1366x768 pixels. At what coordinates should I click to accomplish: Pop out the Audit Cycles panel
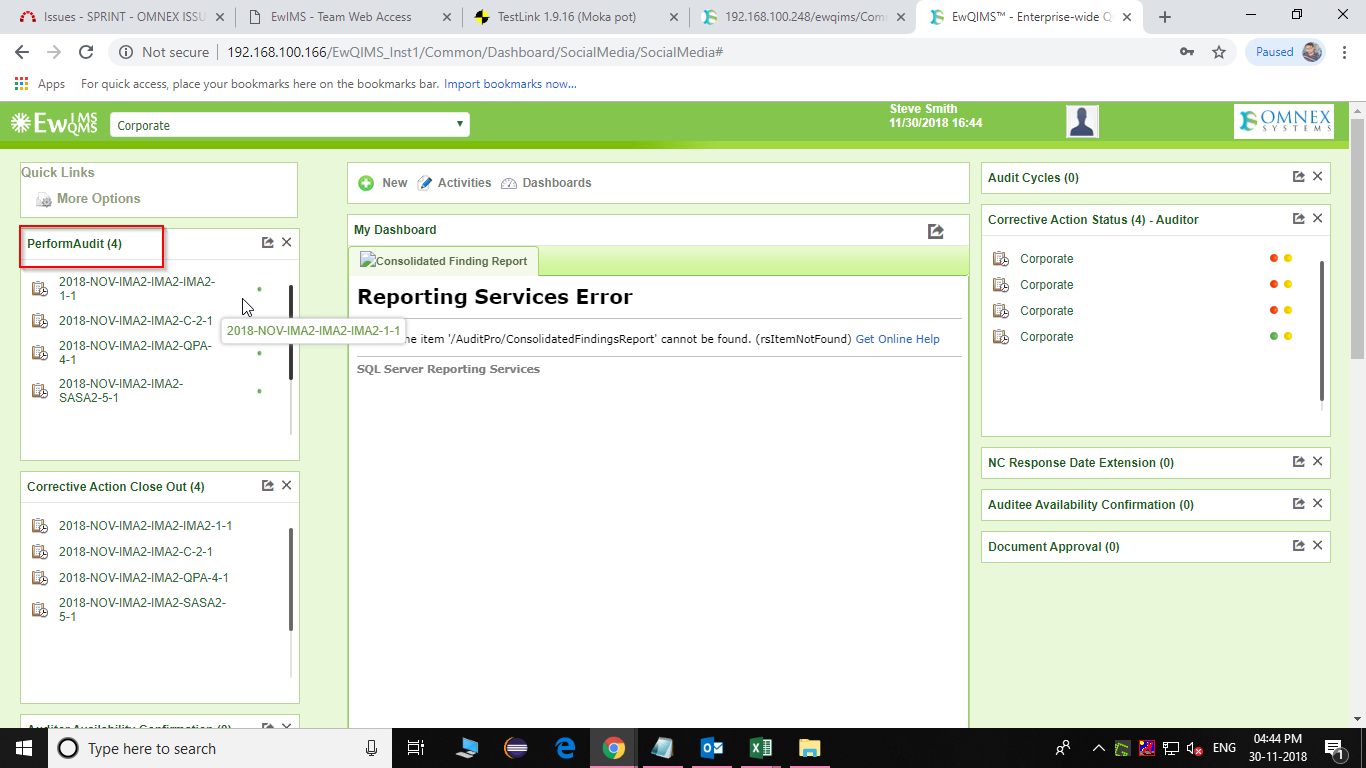point(1299,176)
